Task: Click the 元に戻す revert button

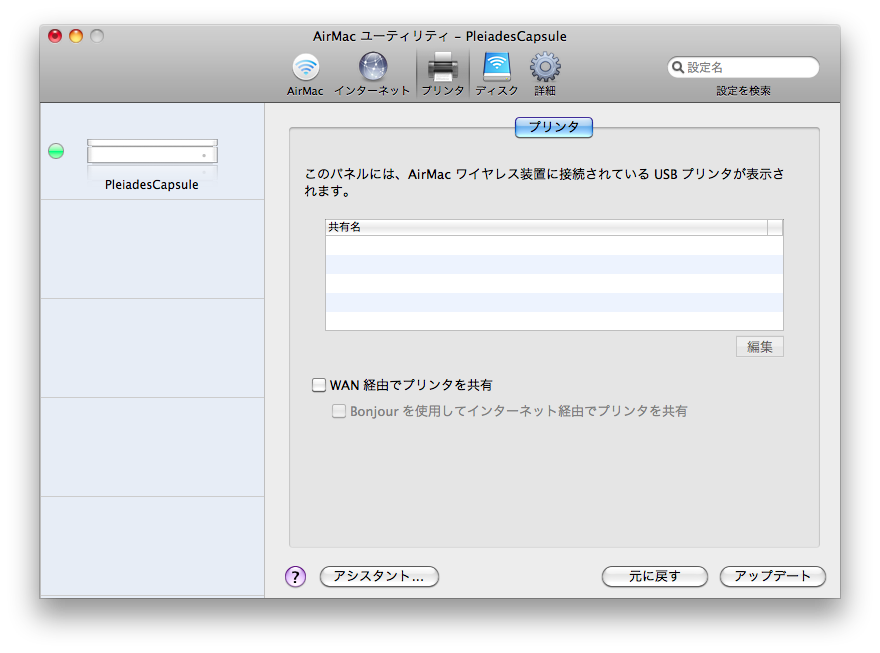Action: pos(655,576)
